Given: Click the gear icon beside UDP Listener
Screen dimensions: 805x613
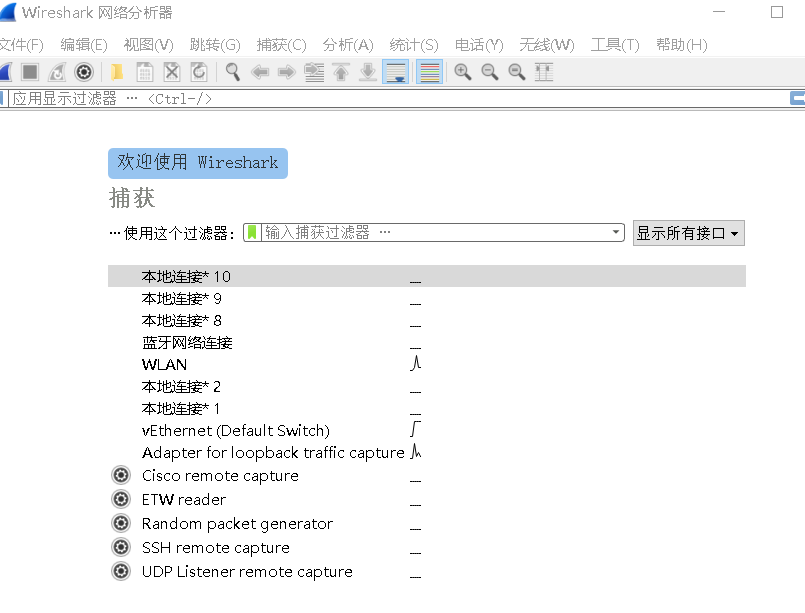Looking at the screenshot, I should [x=121, y=571].
